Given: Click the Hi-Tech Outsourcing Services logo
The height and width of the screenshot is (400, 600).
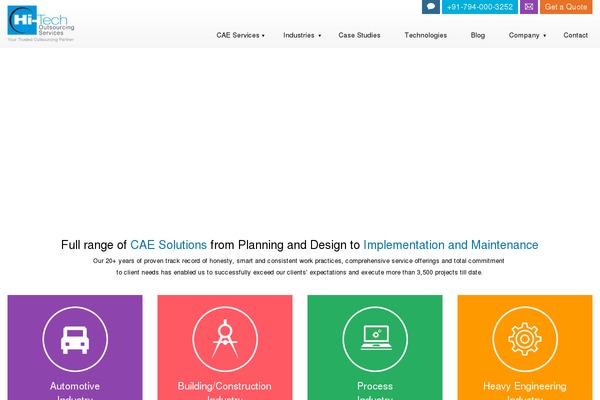Looking at the screenshot, I should tap(41, 23).
